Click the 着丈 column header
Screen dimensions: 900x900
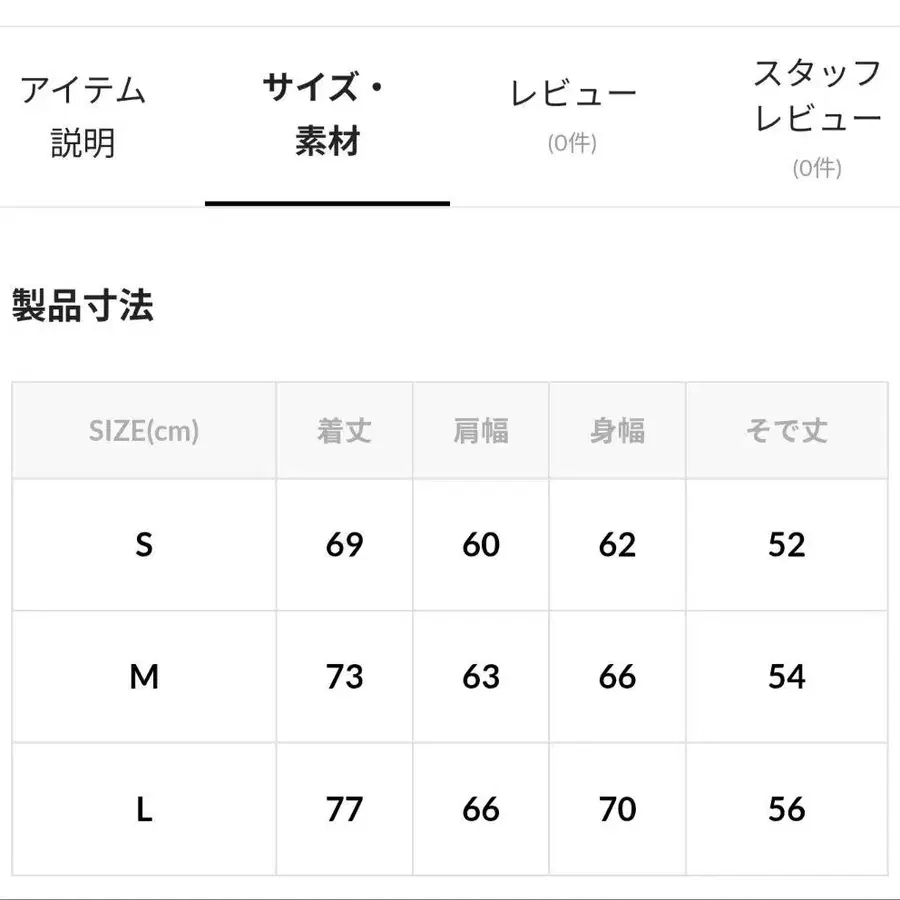point(344,430)
